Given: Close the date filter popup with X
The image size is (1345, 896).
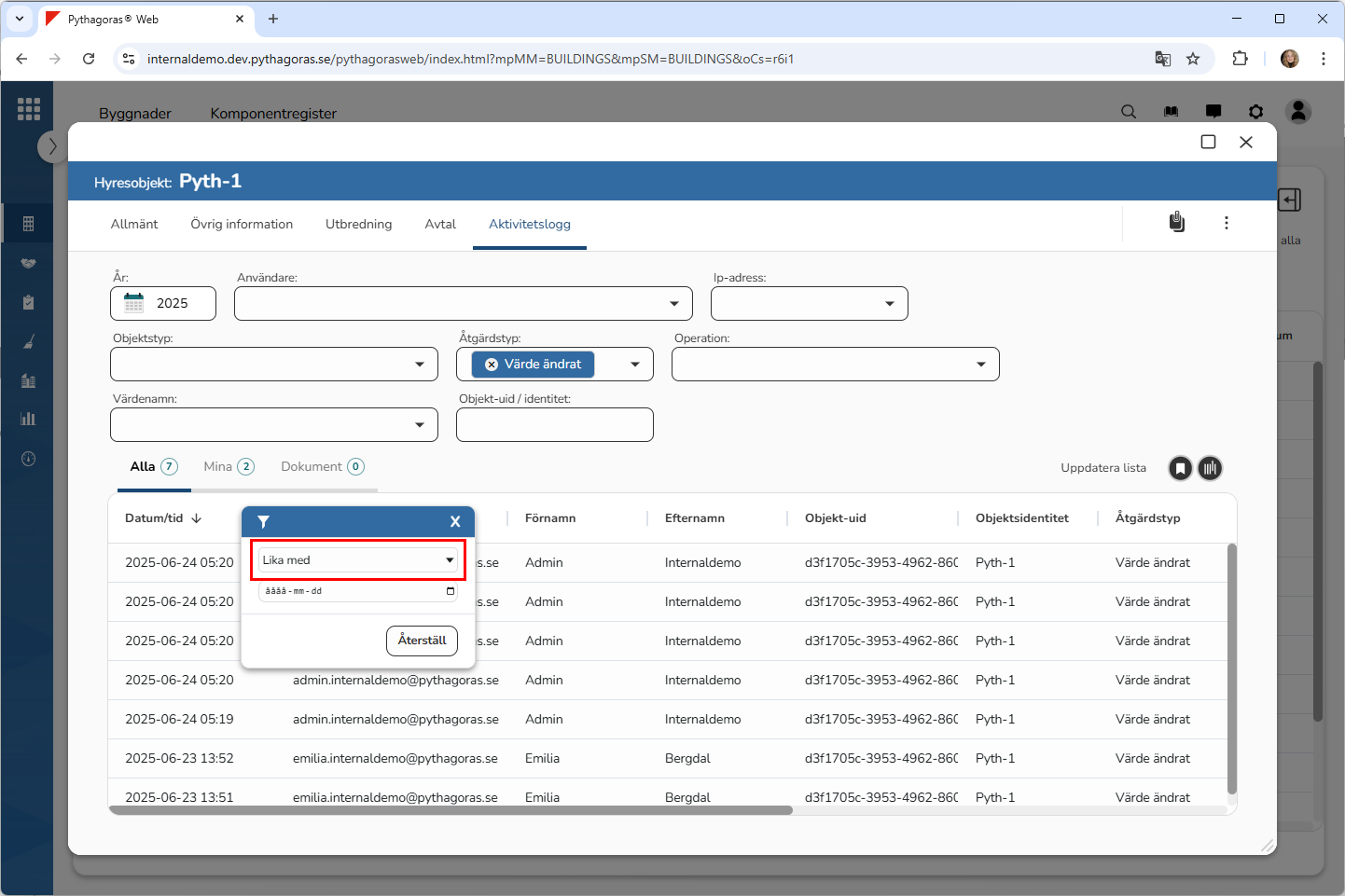Looking at the screenshot, I should coord(455,522).
